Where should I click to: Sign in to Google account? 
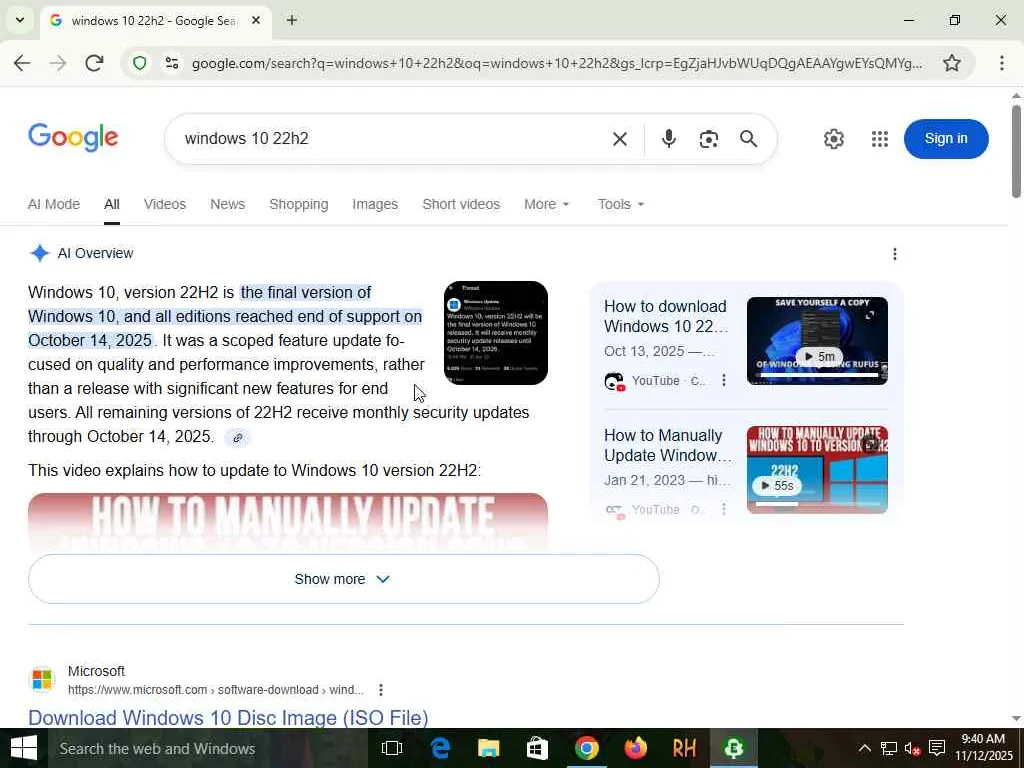pyautogui.click(x=946, y=138)
